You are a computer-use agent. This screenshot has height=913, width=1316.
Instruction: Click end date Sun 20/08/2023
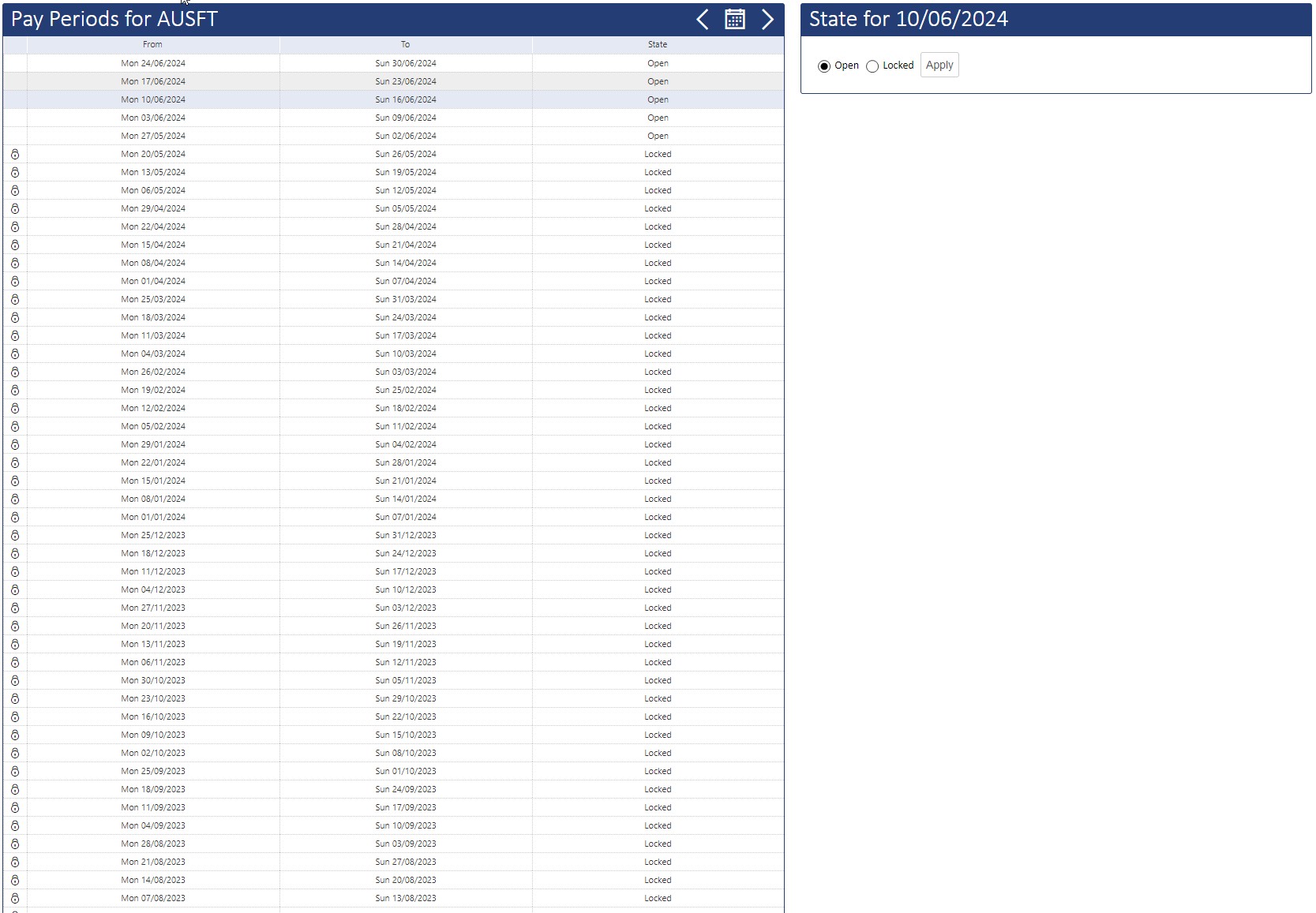pos(406,880)
